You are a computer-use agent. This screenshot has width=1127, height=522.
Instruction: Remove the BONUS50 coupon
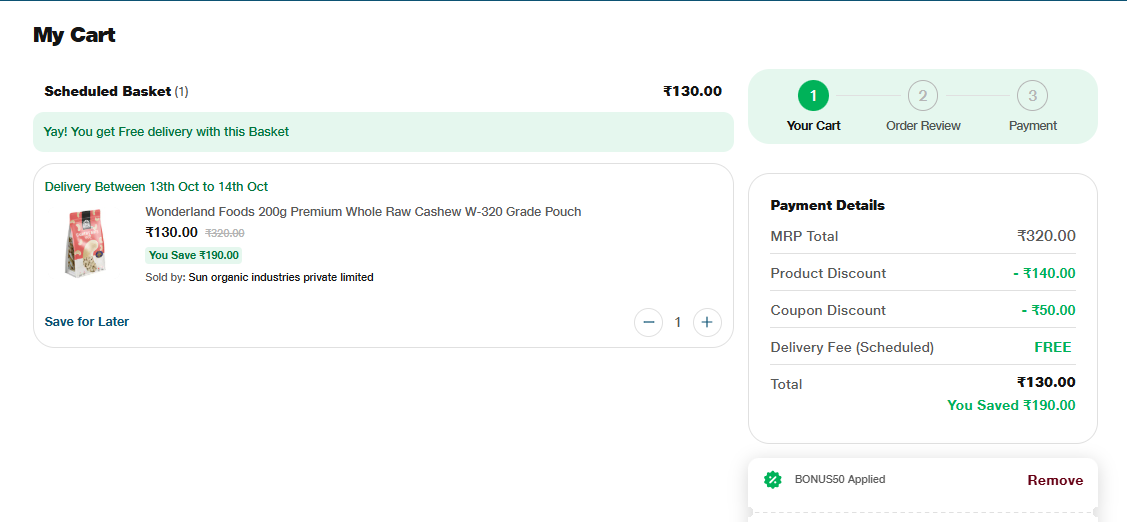click(1055, 481)
